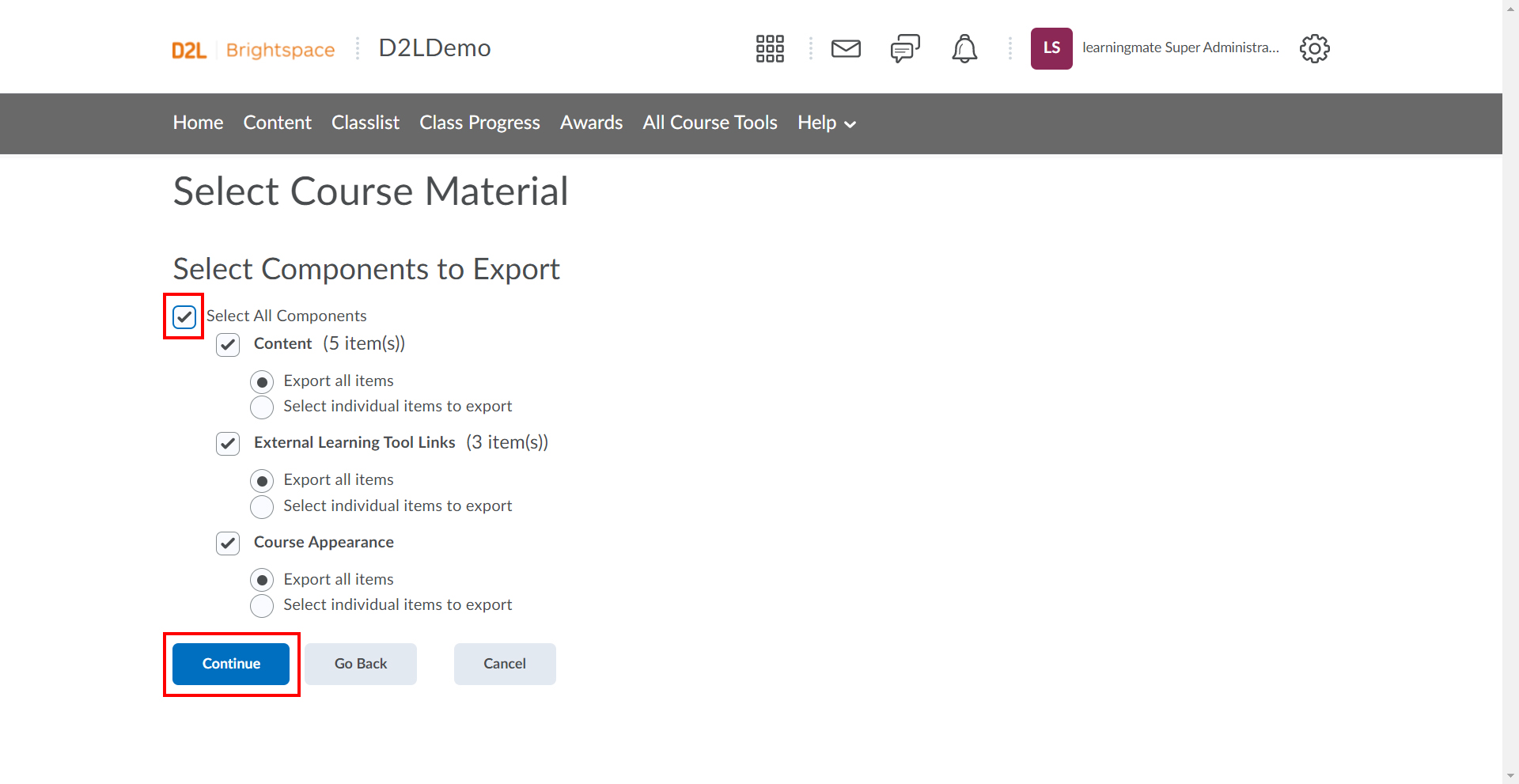
Task: Open the Help dropdown menu
Action: tap(826, 123)
